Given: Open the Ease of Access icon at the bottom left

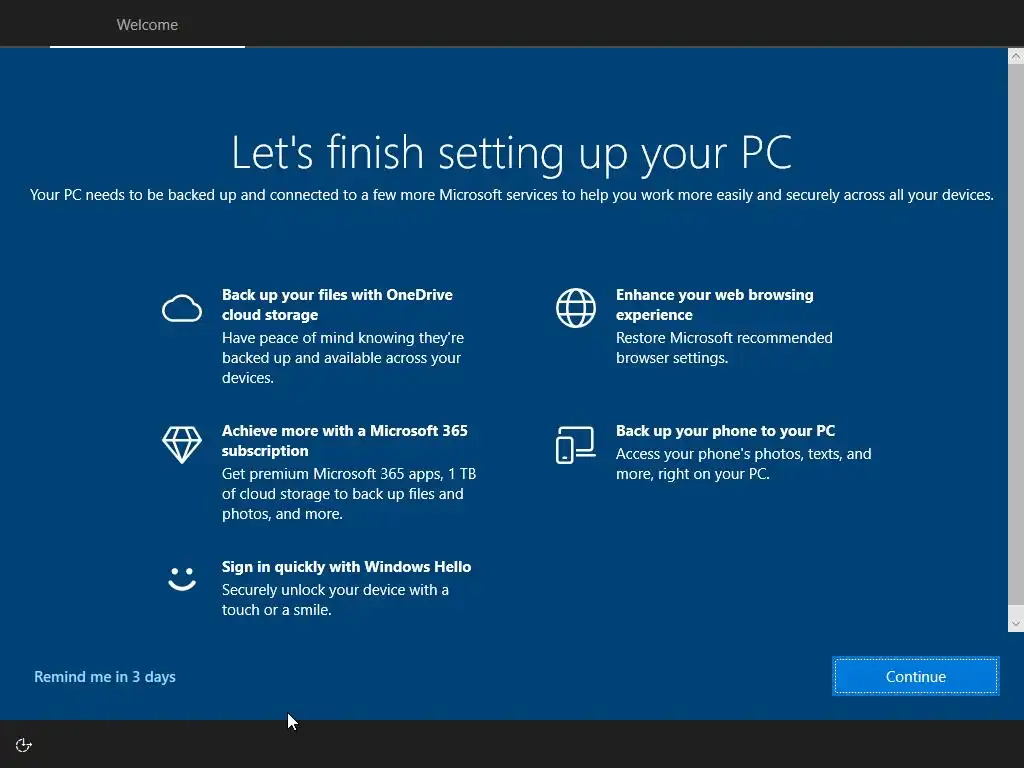Looking at the screenshot, I should click(24, 745).
